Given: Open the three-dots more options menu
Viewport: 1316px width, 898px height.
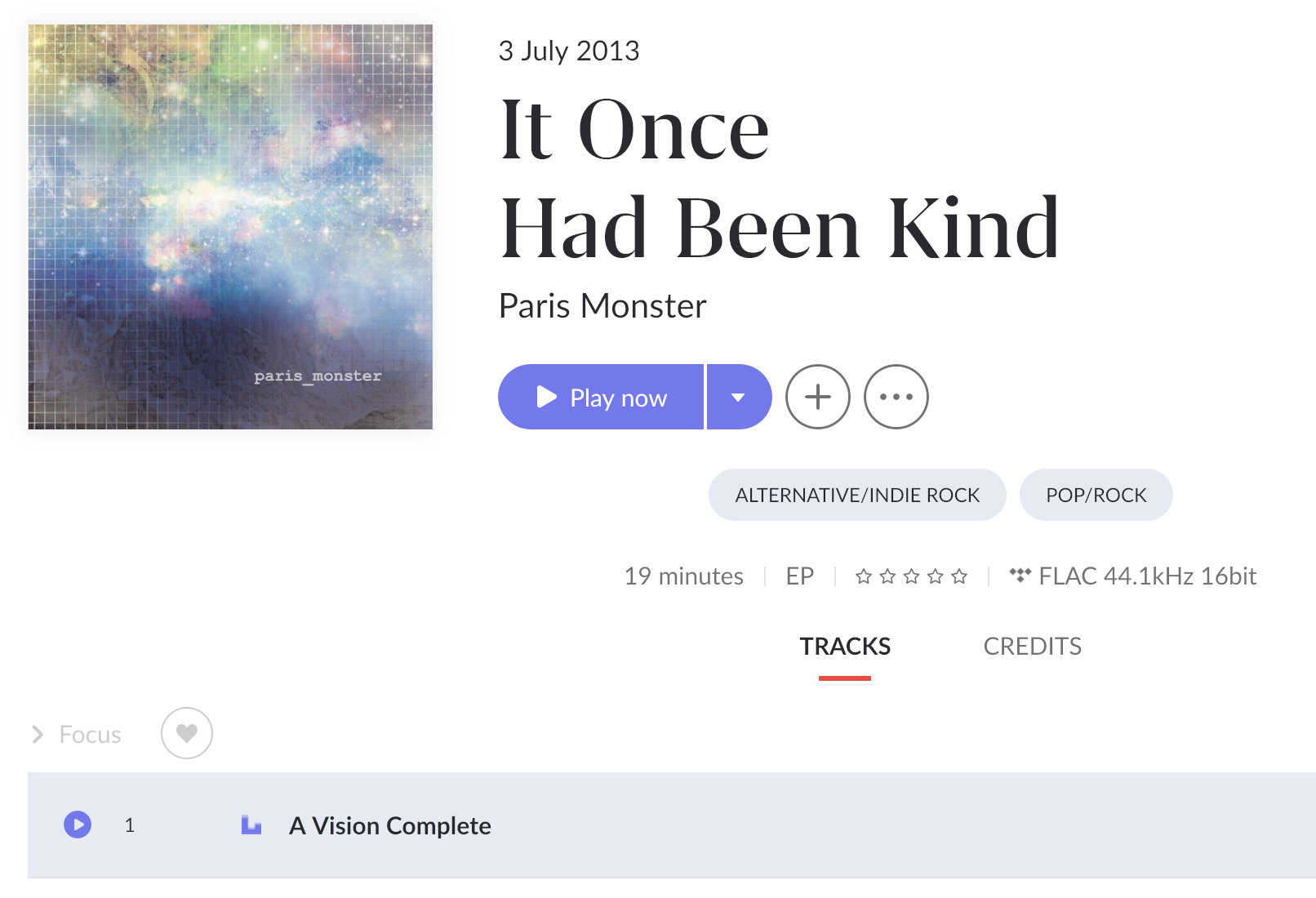Looking at the screenshot, I should 896,397.
